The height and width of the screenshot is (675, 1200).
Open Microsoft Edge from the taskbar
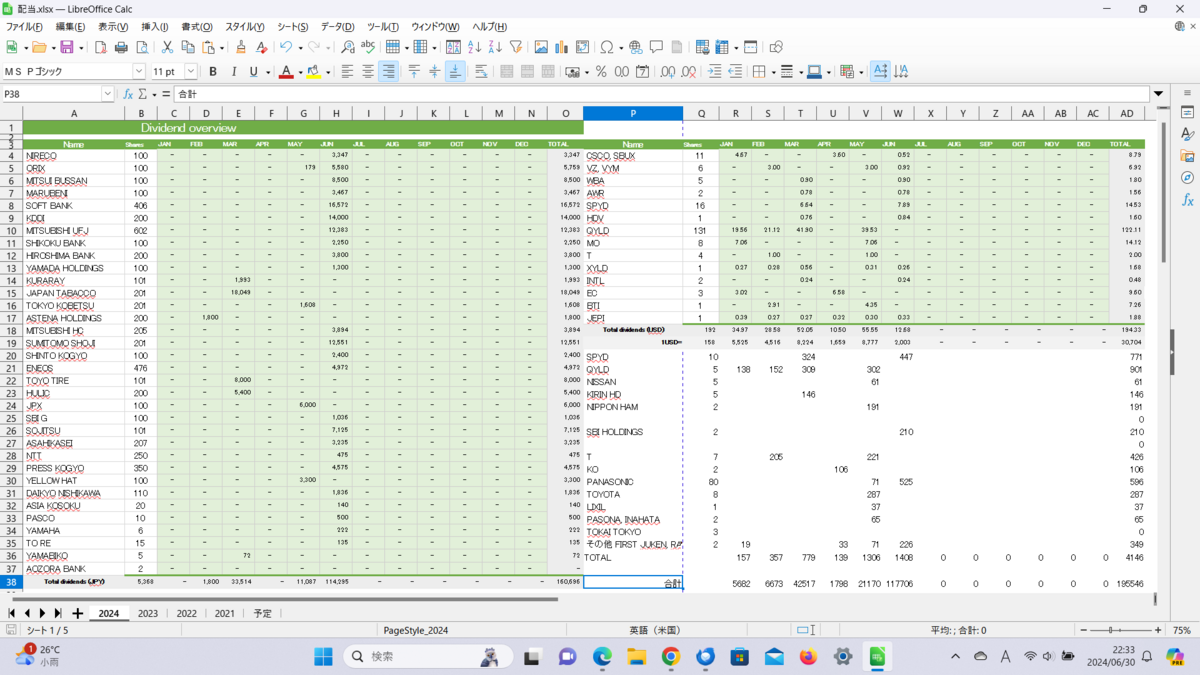[602, 657]
